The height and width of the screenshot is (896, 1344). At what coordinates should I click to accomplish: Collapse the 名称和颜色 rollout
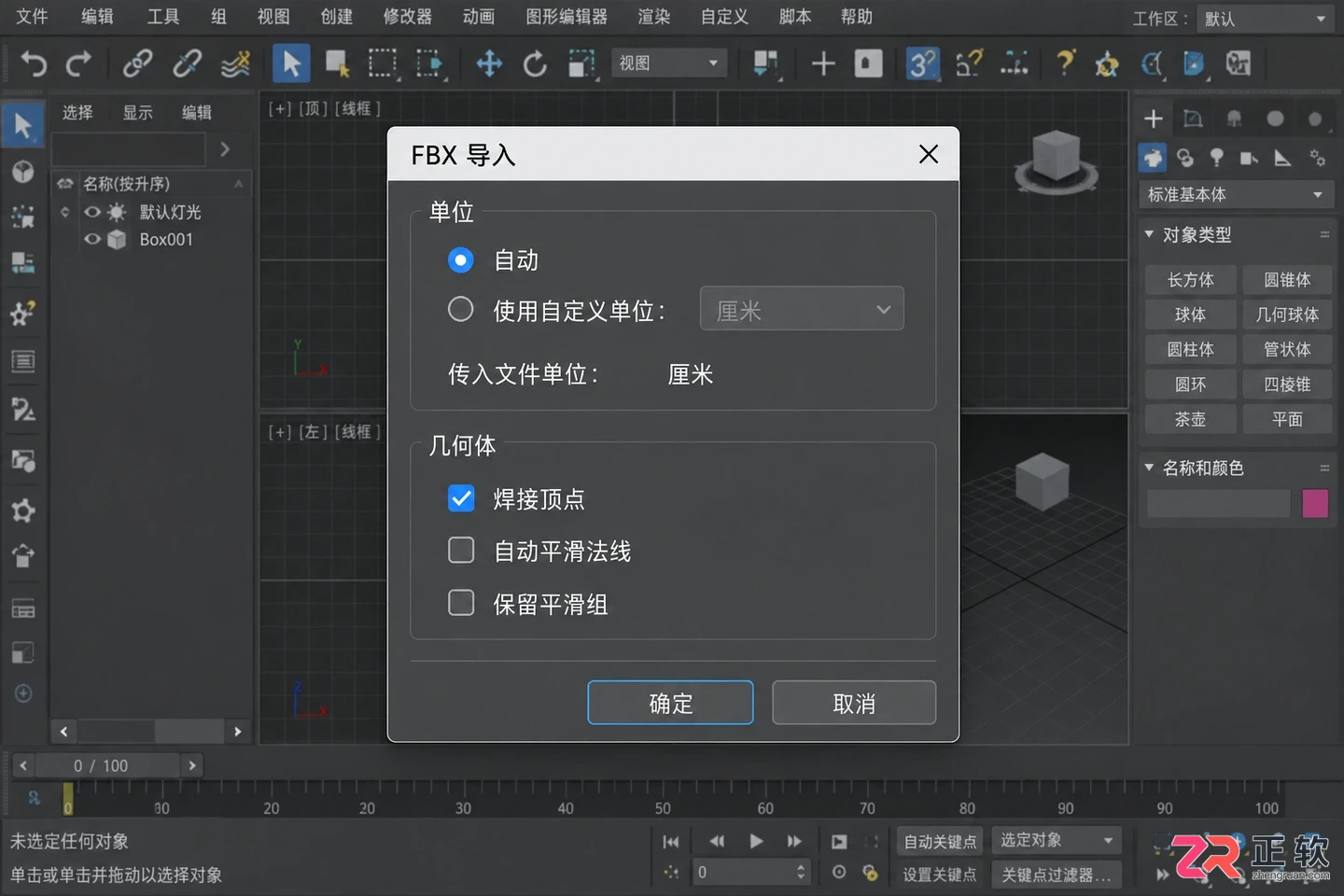point(1149,468)
